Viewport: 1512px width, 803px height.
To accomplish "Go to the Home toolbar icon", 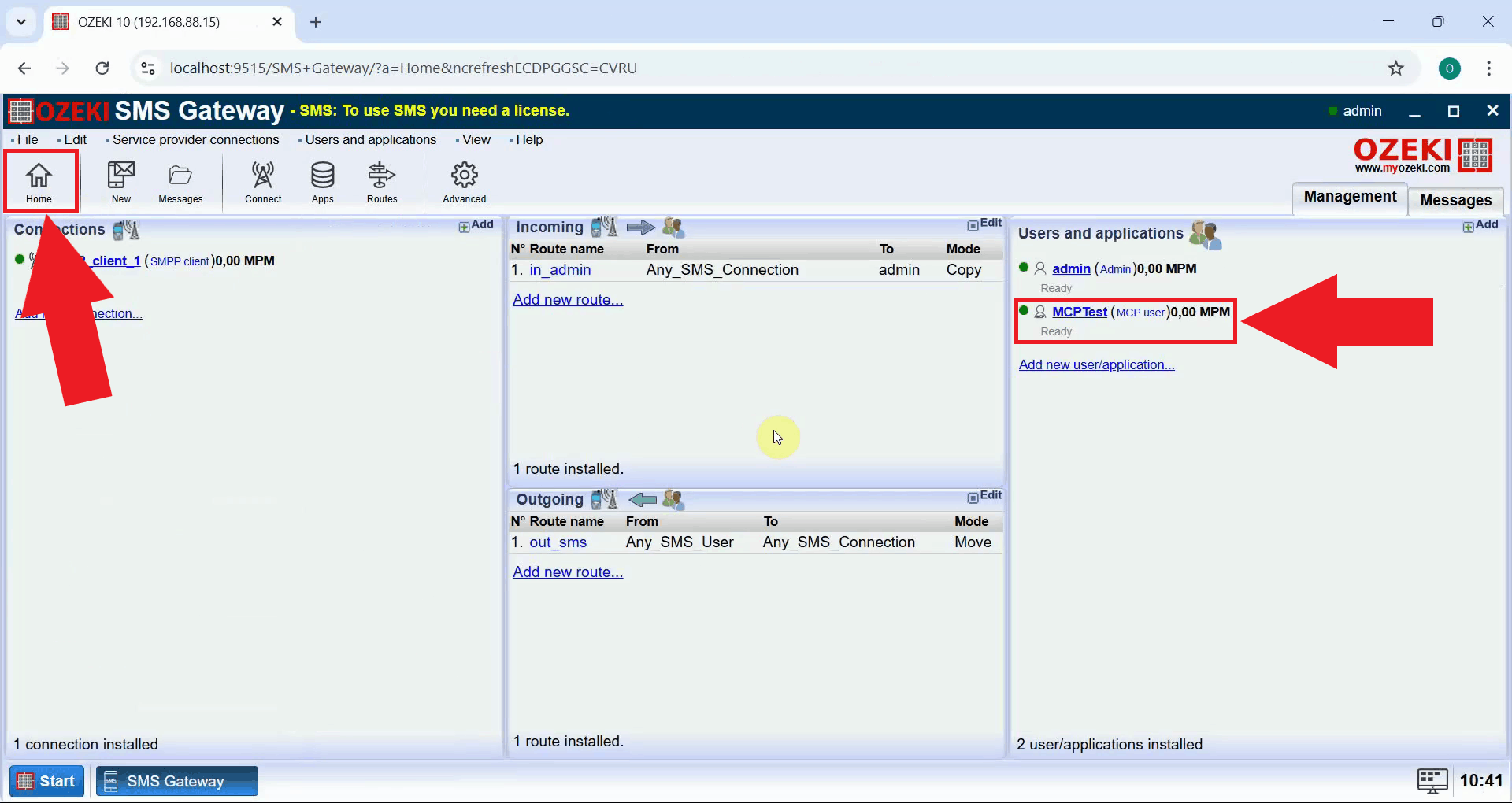I will pos(39,182).
